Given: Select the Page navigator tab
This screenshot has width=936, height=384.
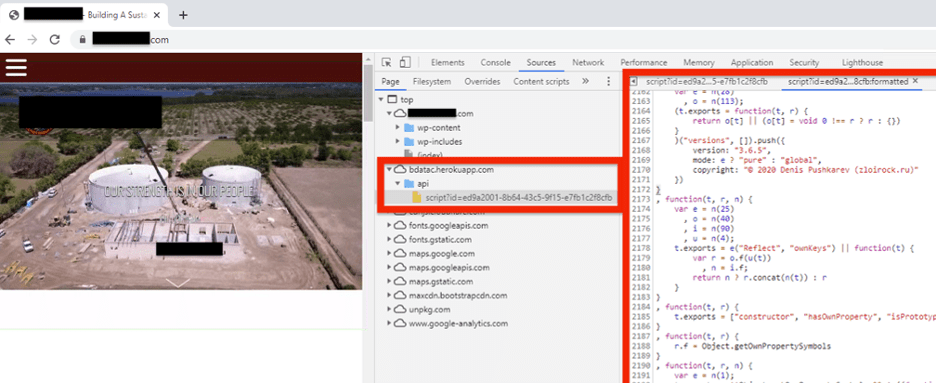Looking at the screenshot, I should pos(390,81).
